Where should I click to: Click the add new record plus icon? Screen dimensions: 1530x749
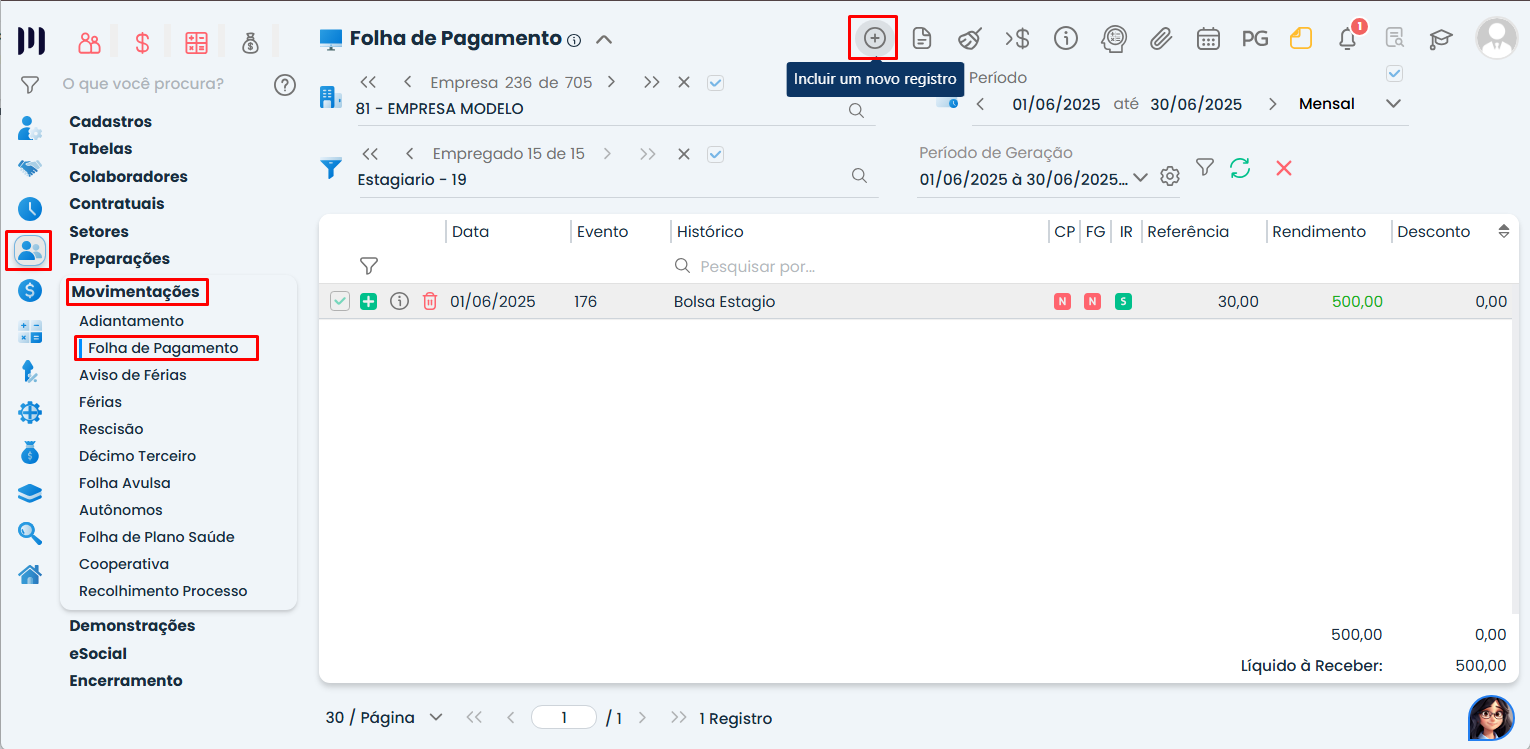[x=874, y=39]
